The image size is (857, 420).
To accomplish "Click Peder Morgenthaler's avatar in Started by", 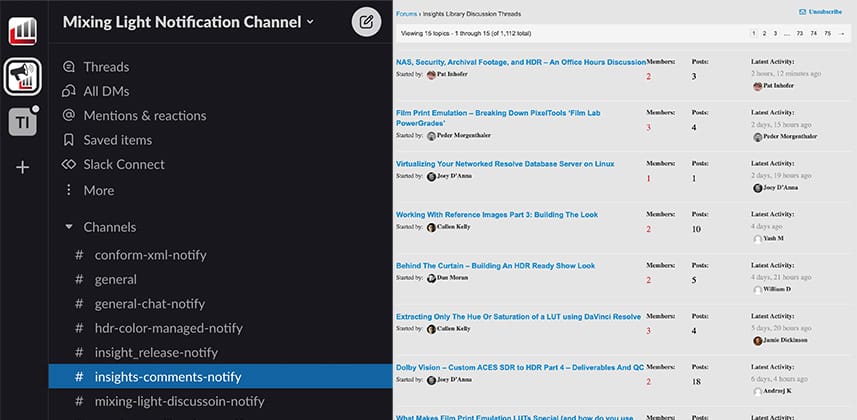I will coord(431,136).
